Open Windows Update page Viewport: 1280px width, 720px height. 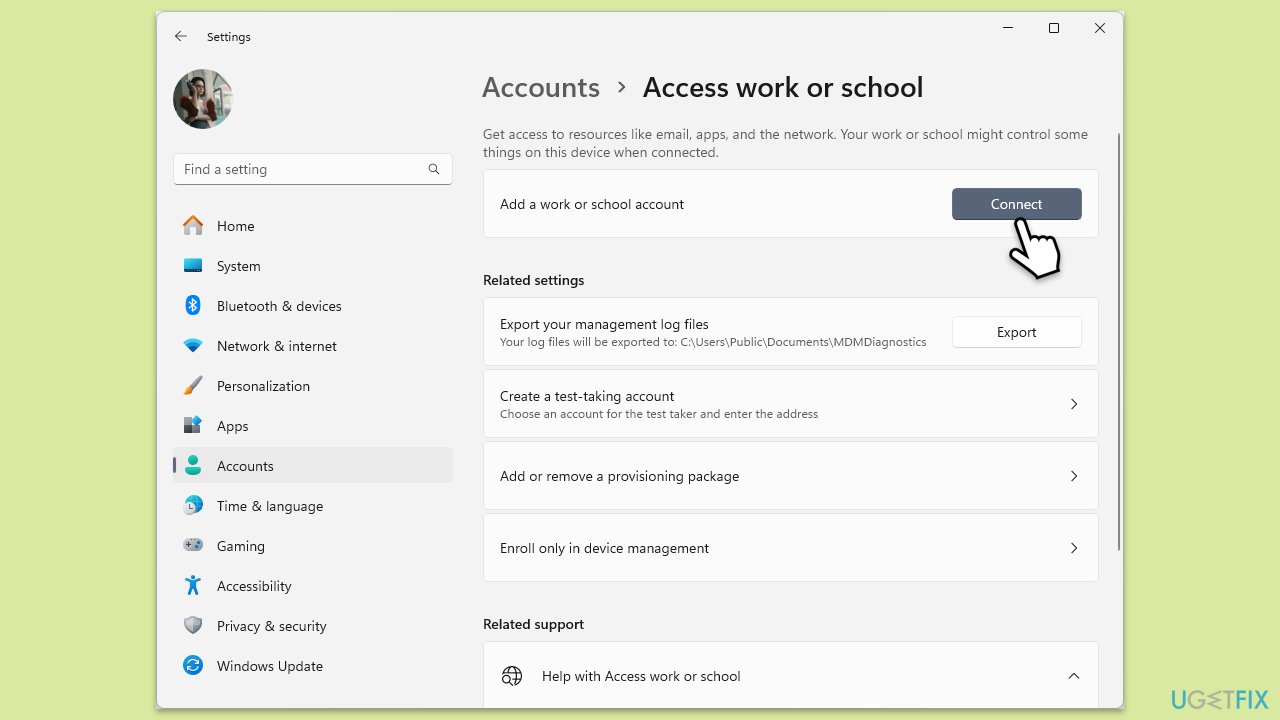click(313, 666)
